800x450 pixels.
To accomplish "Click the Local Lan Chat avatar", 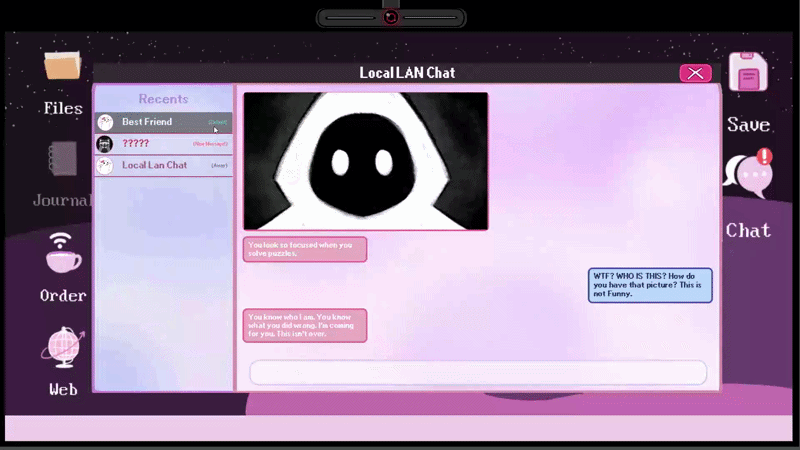I will (x=105, y=166).
